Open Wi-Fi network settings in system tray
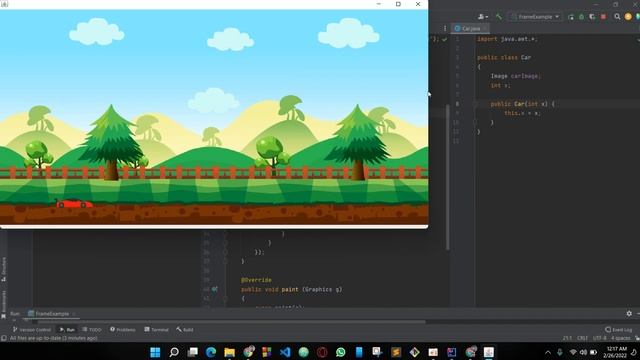The height and width of the screenshot is (360, 640). tap(573, 352)
